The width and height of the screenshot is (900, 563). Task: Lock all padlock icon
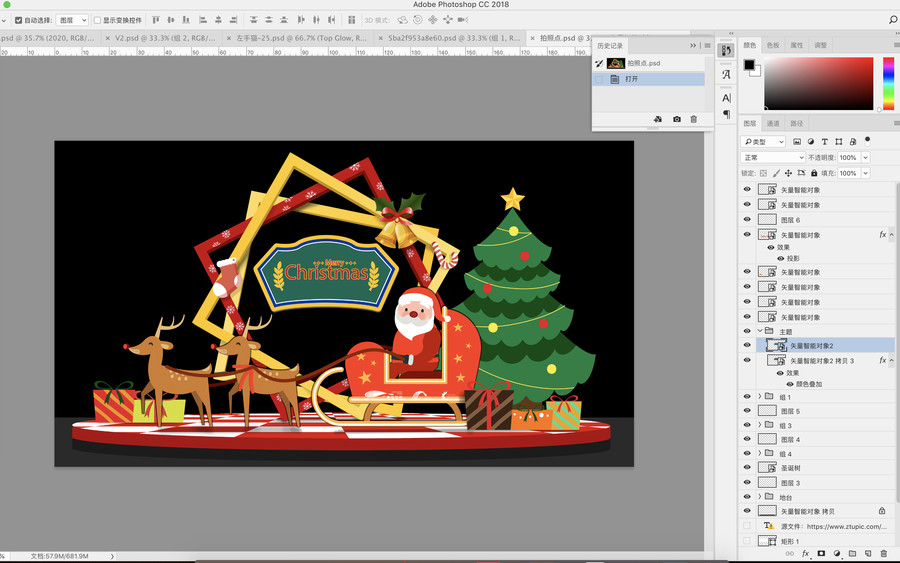coord(814,173)
